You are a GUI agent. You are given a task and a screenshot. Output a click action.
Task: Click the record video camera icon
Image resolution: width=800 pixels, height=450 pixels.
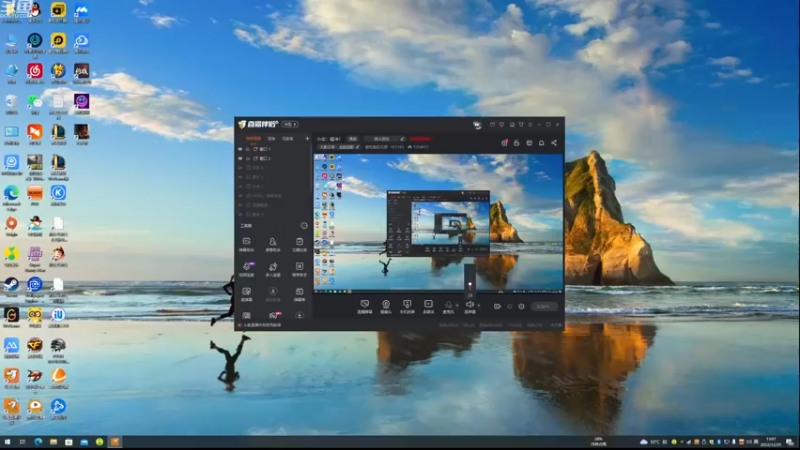(x=497, y=307)
